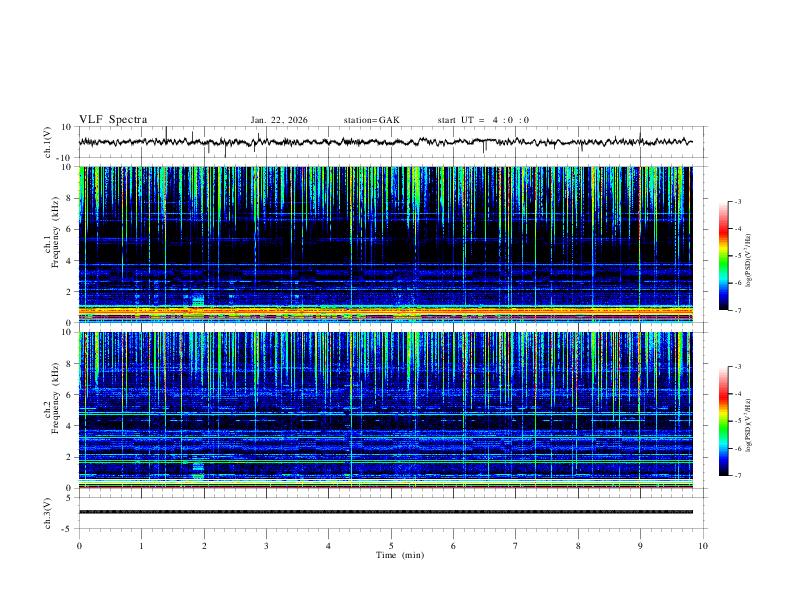Click time axis tick label "10" at right end
Image resolution: width=792 pixels, height=612 pixels.
coord(703,546)
